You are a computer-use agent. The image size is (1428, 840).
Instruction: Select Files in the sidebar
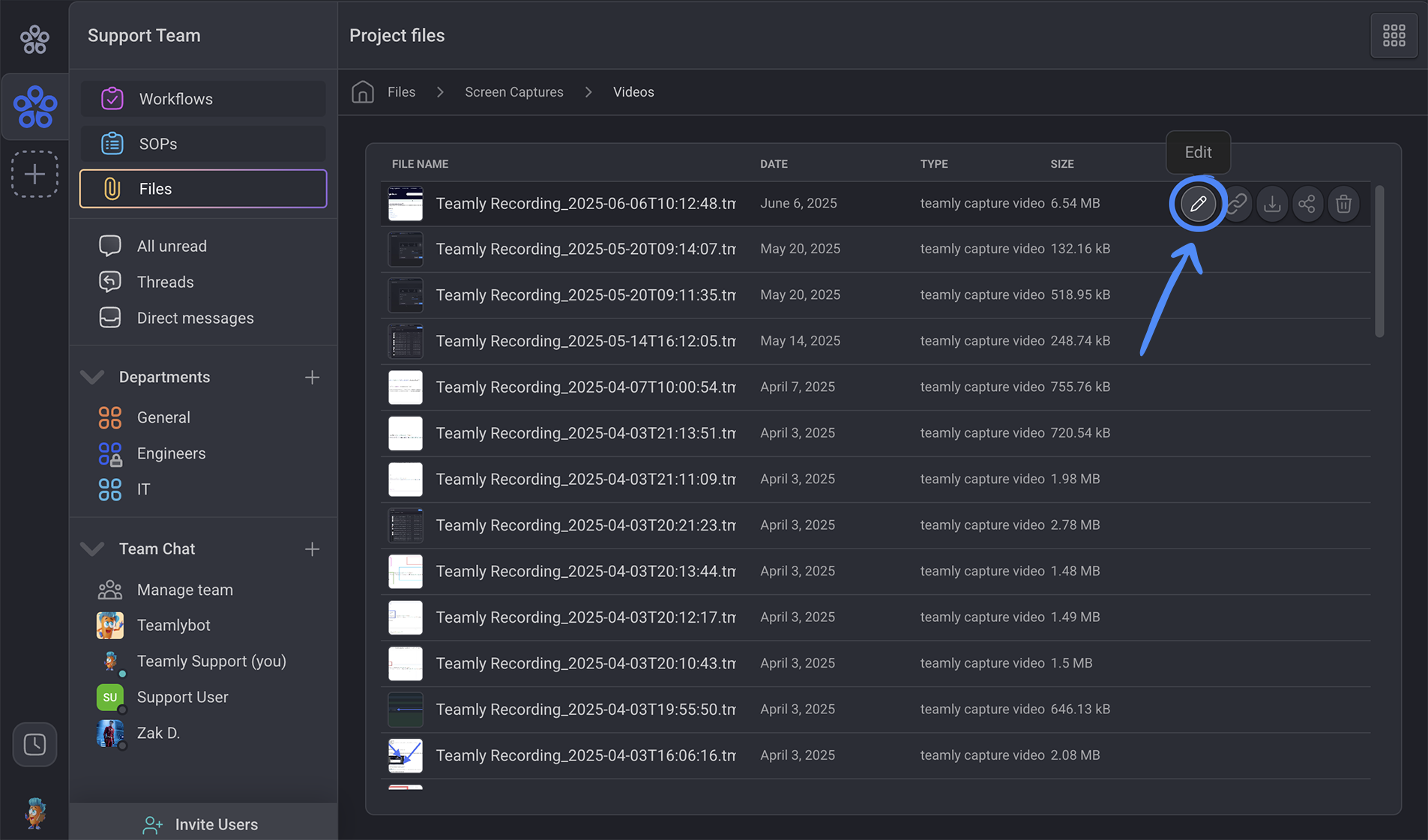pyautogui.click(x=203, y=189)
